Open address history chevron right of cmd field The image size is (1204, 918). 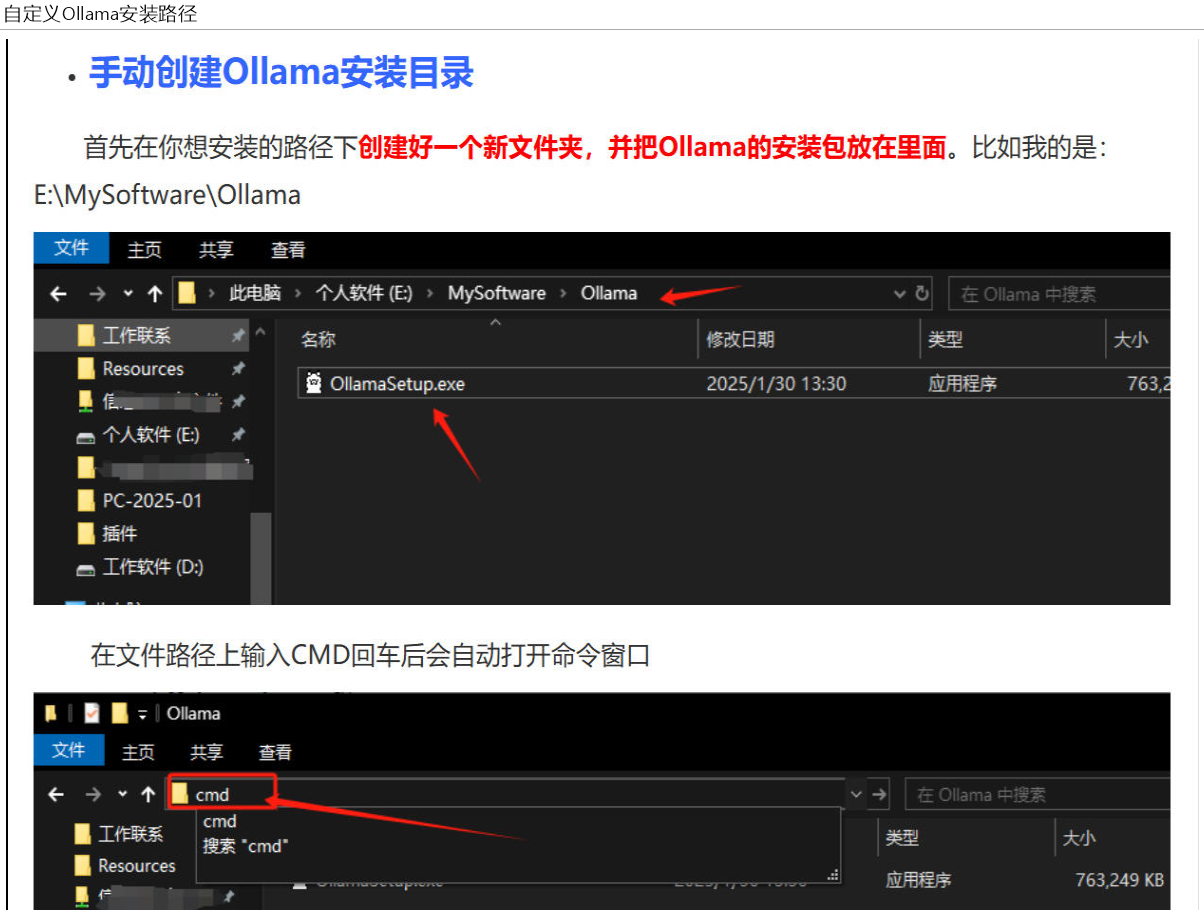857,794
